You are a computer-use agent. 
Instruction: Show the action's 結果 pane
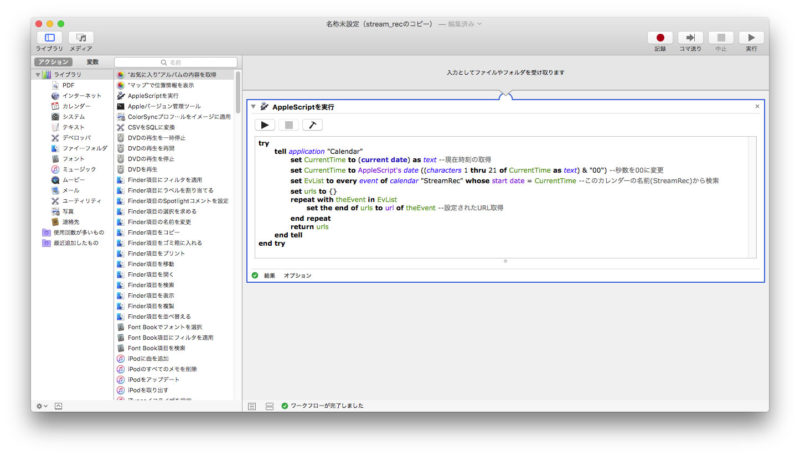pos(269,275)
